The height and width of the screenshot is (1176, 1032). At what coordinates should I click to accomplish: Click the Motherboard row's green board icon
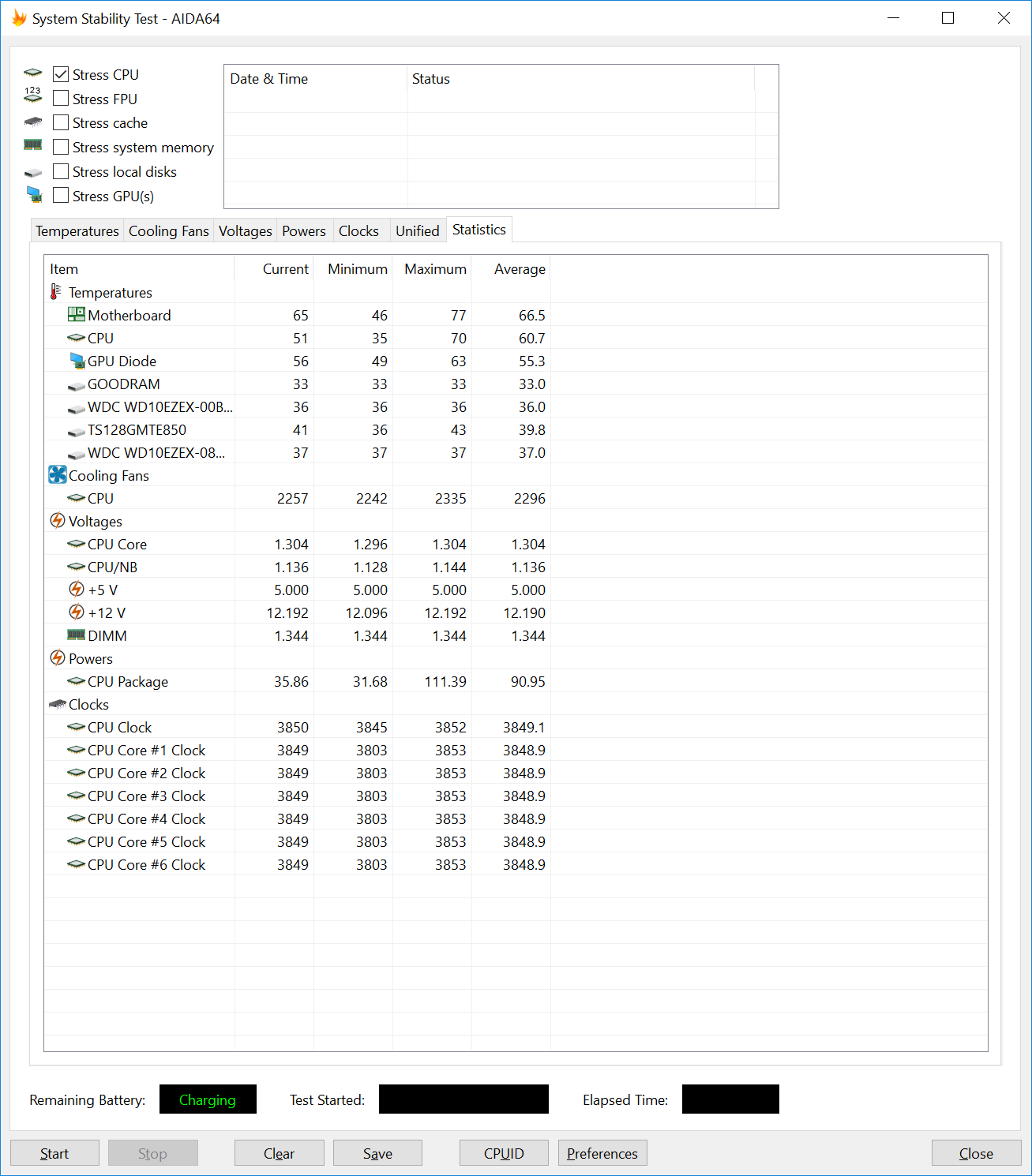click(76, 314)
